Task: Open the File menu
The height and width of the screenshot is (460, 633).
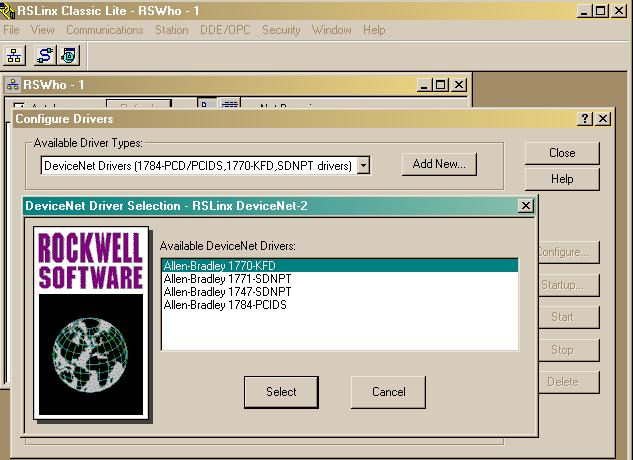Action: click(x=11, y=30)
